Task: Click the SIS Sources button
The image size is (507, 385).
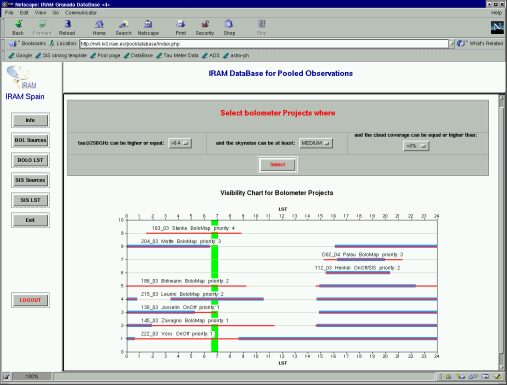Action: [30, 180]
